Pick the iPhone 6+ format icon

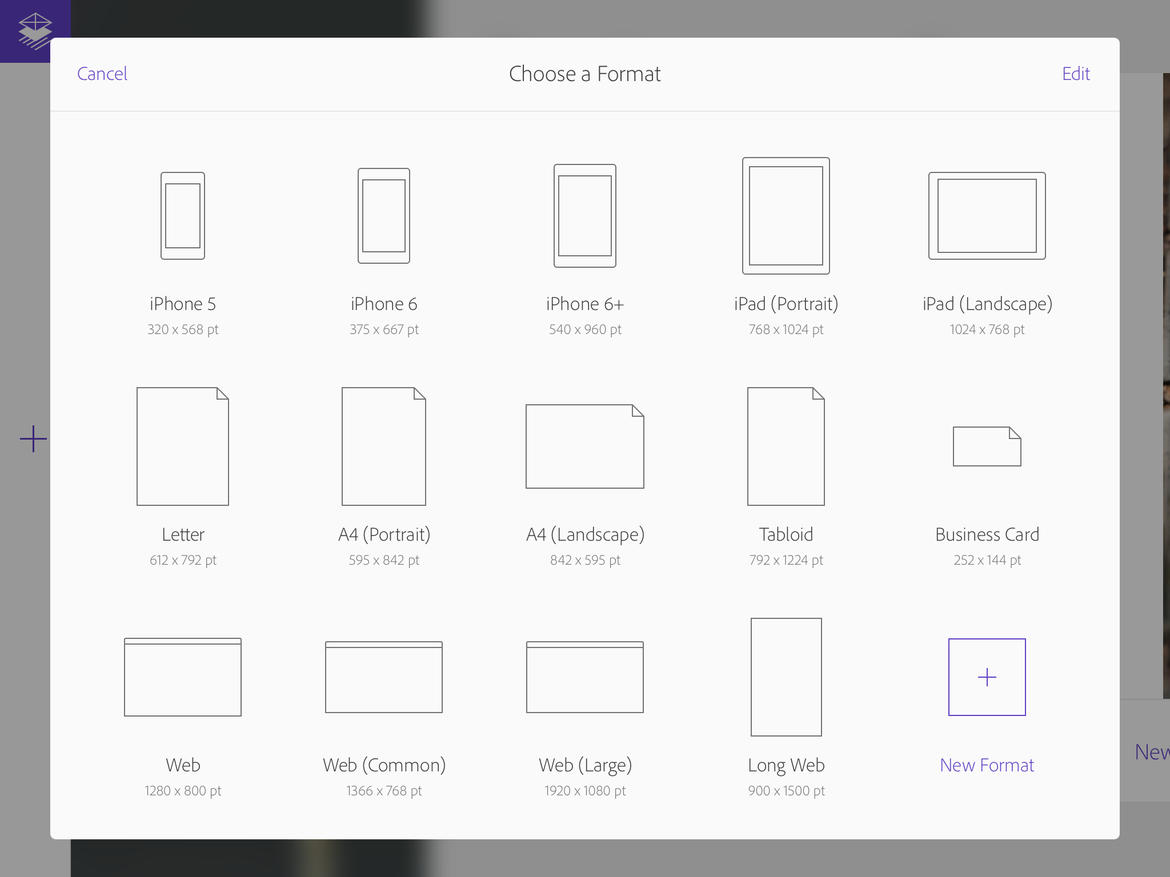pyautogui.click(x=585, y=216)
